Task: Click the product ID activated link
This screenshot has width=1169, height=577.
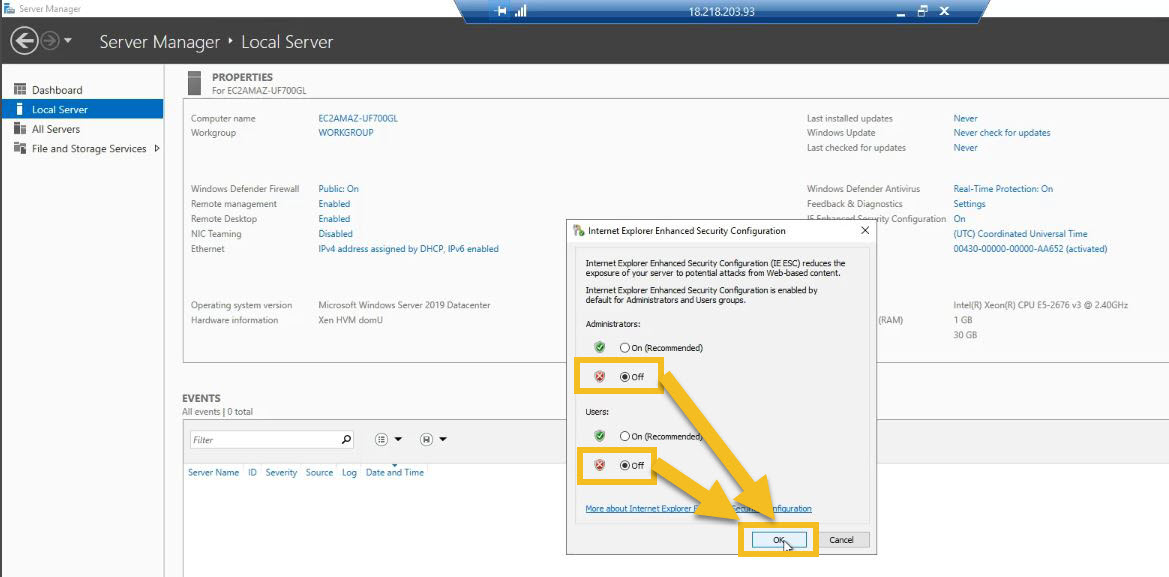Action: click(x=1030, y=249)
